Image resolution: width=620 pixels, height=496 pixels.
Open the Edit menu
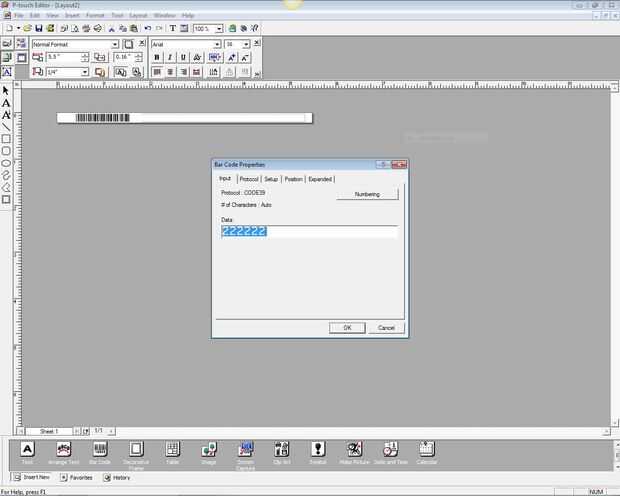click(x=35, y=15)
